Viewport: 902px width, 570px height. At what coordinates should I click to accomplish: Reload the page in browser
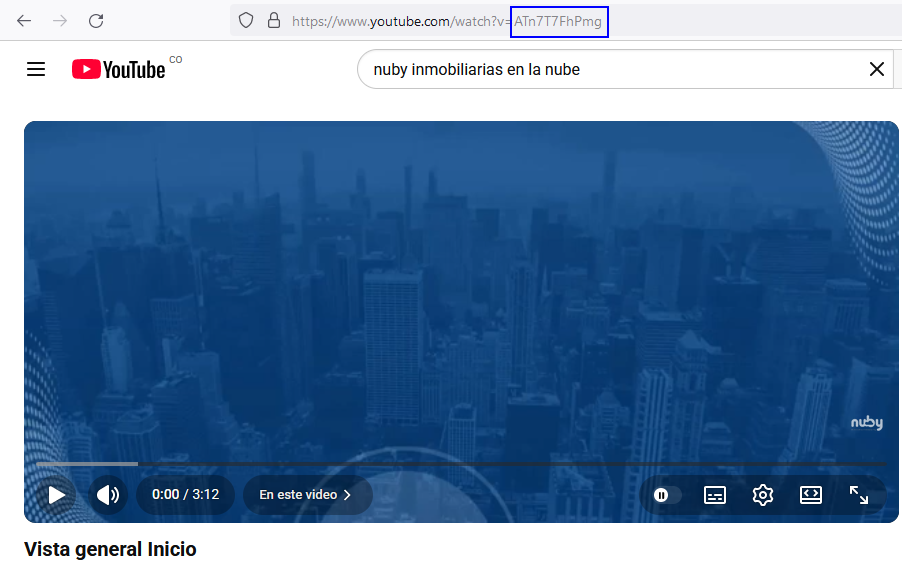tap(96, 20)
